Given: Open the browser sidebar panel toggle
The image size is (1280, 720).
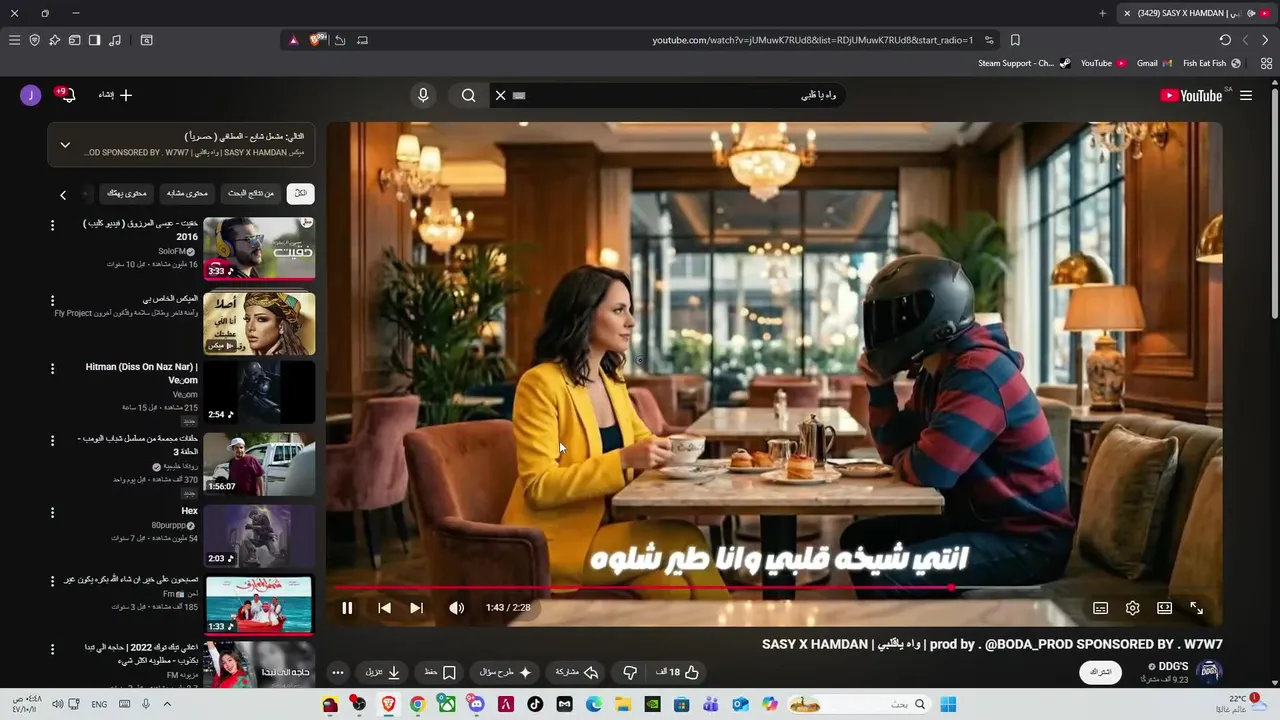Looking at the screenshot, I should [x=94, y=40].
